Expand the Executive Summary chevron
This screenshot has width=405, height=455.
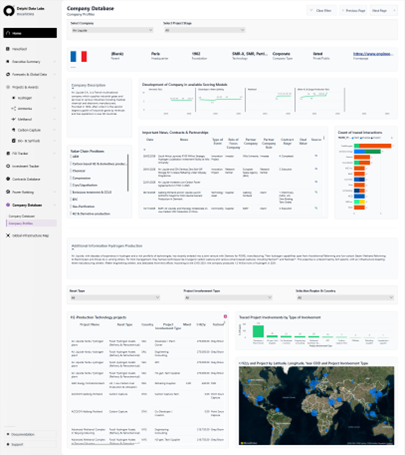(x=54, y=62)
